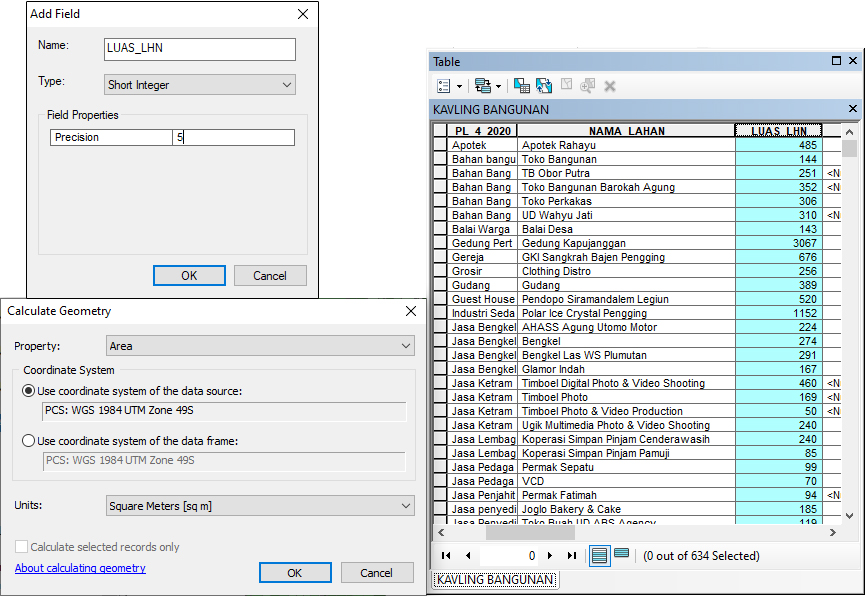
Task: Expand Table Options dropdown arrow
Action: point(459,87)
